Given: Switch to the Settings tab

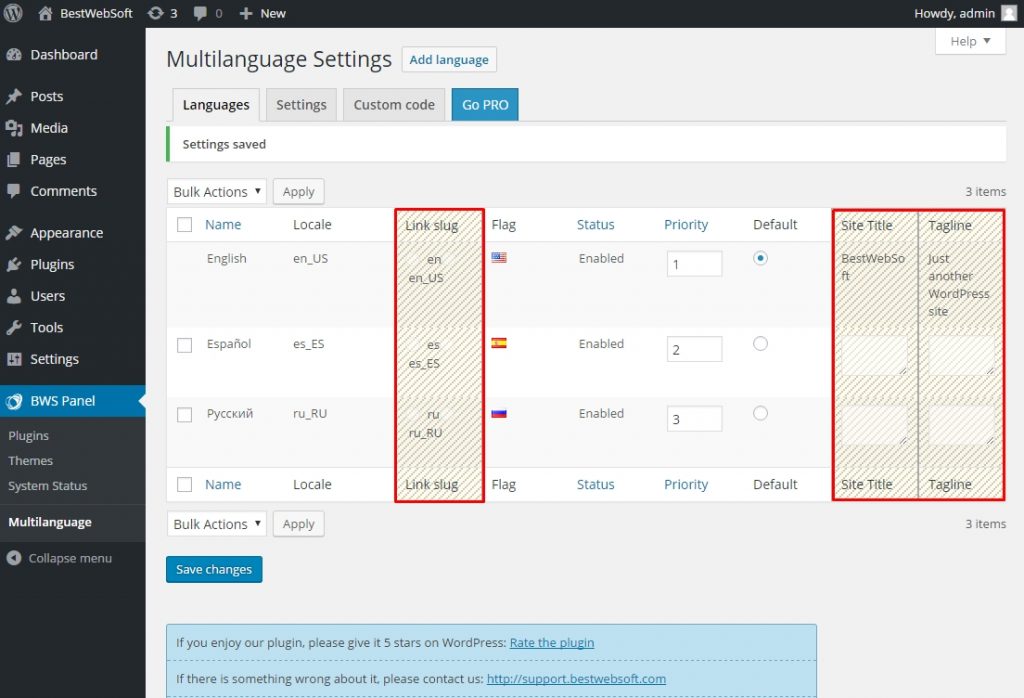Looking at the screenshot, I should (x=301, y=104).
